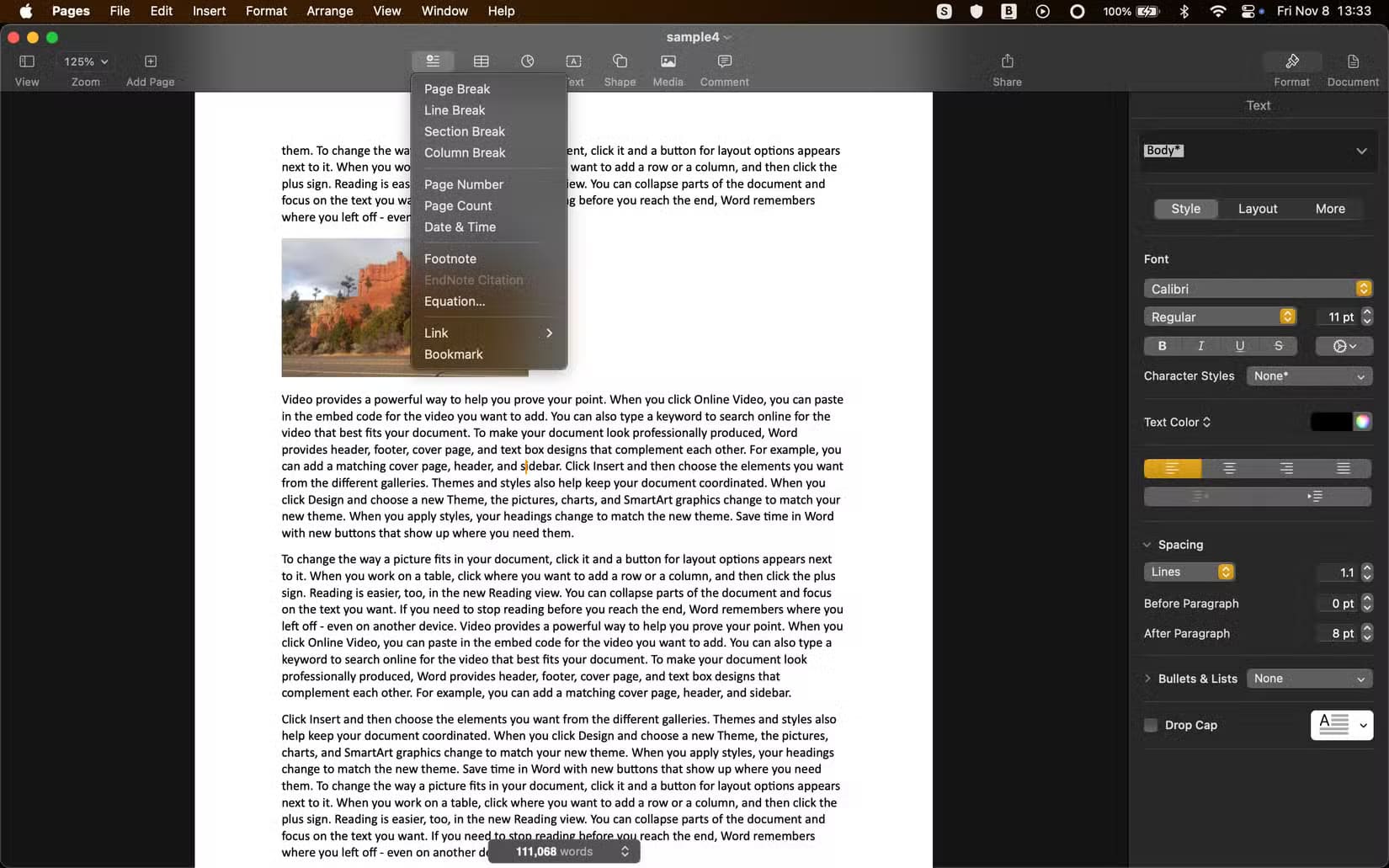Open the Regular typeface dropdown
Image resolution: width=1389 pixels, height=868 pixels.
[x=1220, y=317]
